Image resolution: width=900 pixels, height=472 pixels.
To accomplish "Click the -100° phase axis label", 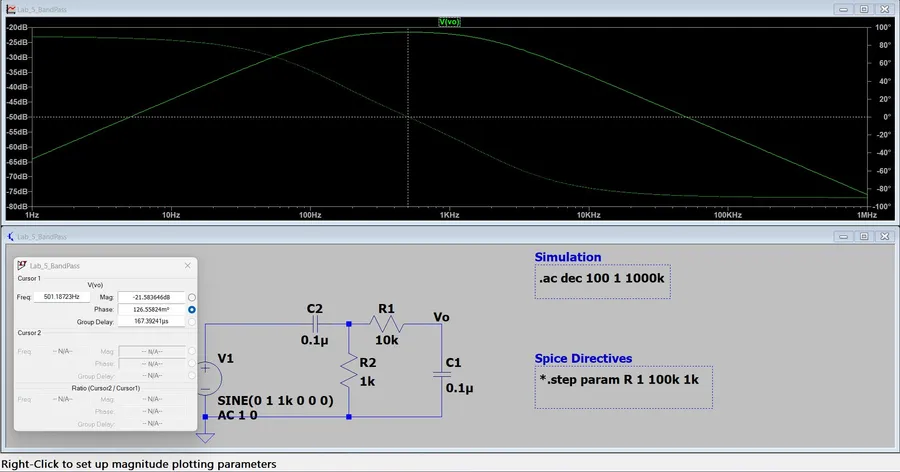I will click(882, 206).
